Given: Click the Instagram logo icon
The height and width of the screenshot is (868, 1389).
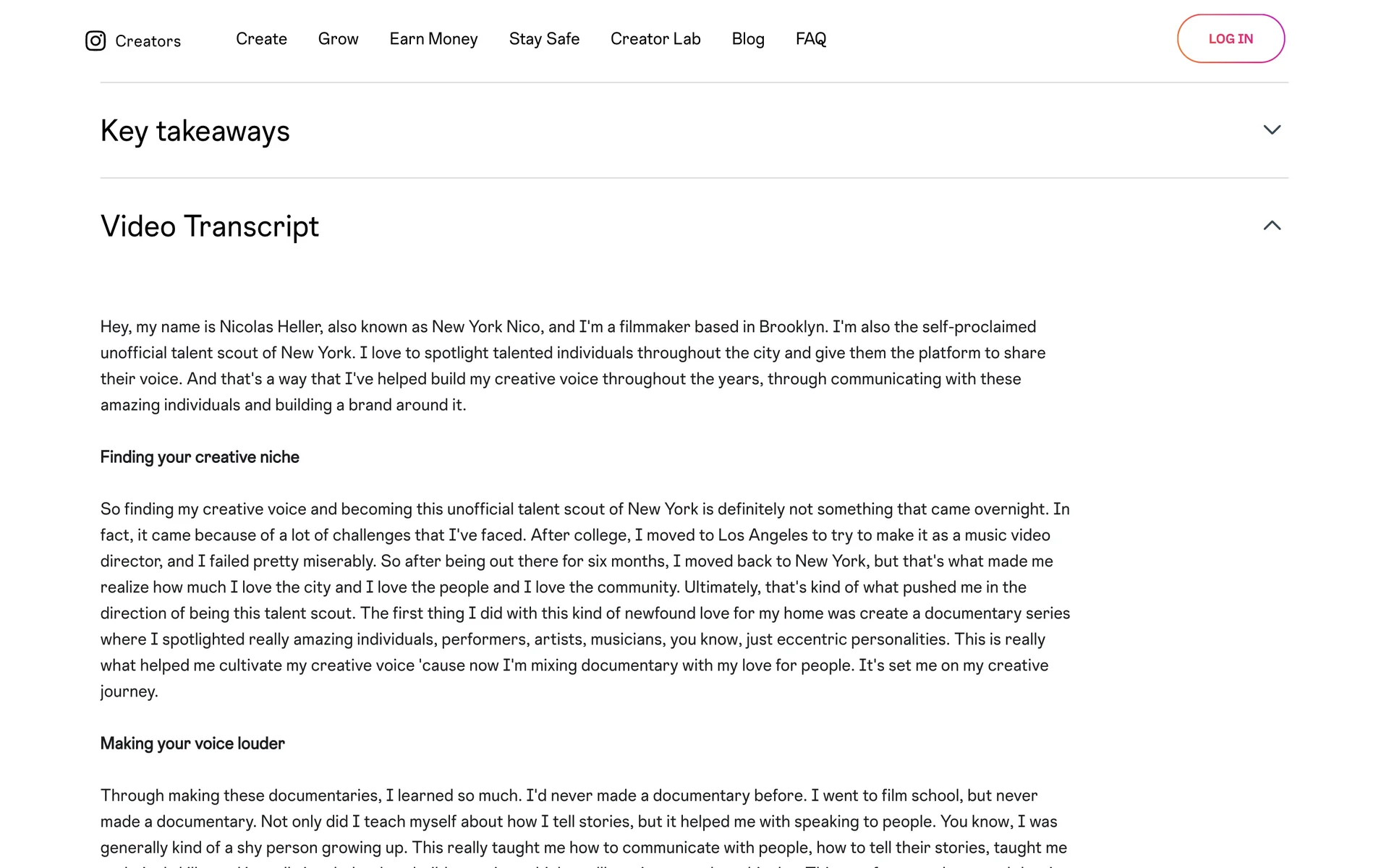Looking at the screenshot, I should (x=95, y=41).
